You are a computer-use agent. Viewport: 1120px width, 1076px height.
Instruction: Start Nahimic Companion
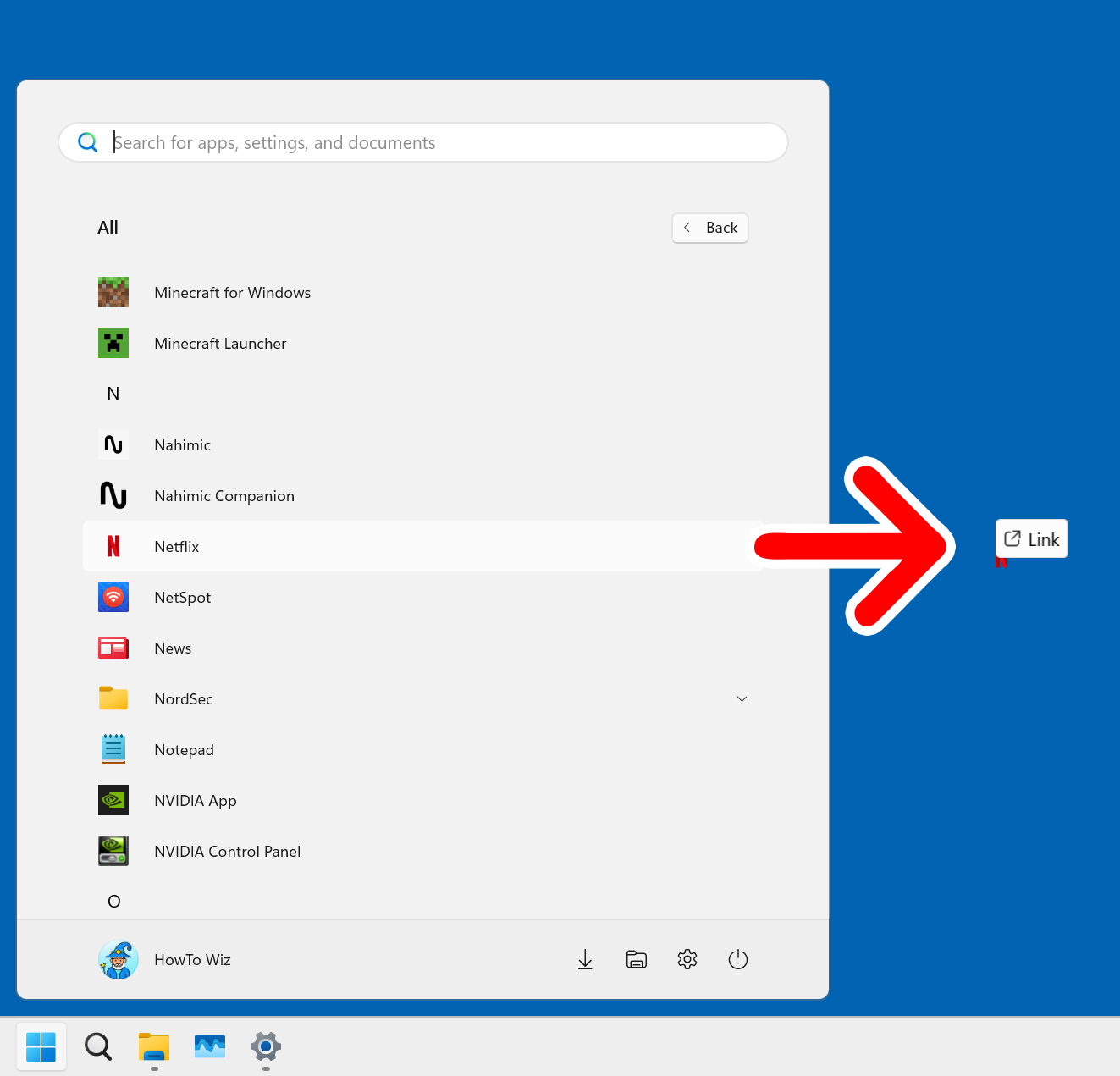(x=223, y=495)
